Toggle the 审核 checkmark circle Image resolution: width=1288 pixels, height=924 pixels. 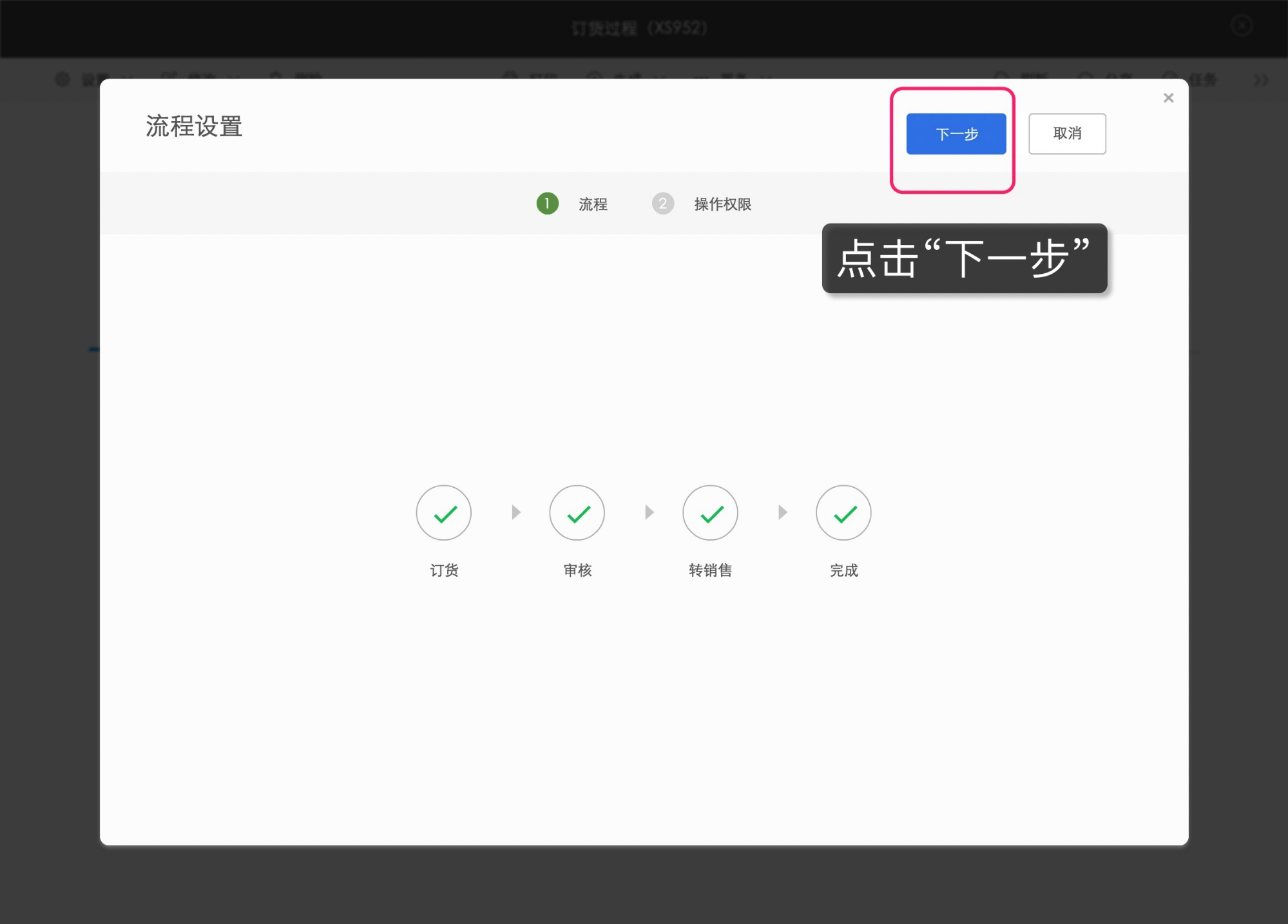[577, 513]
